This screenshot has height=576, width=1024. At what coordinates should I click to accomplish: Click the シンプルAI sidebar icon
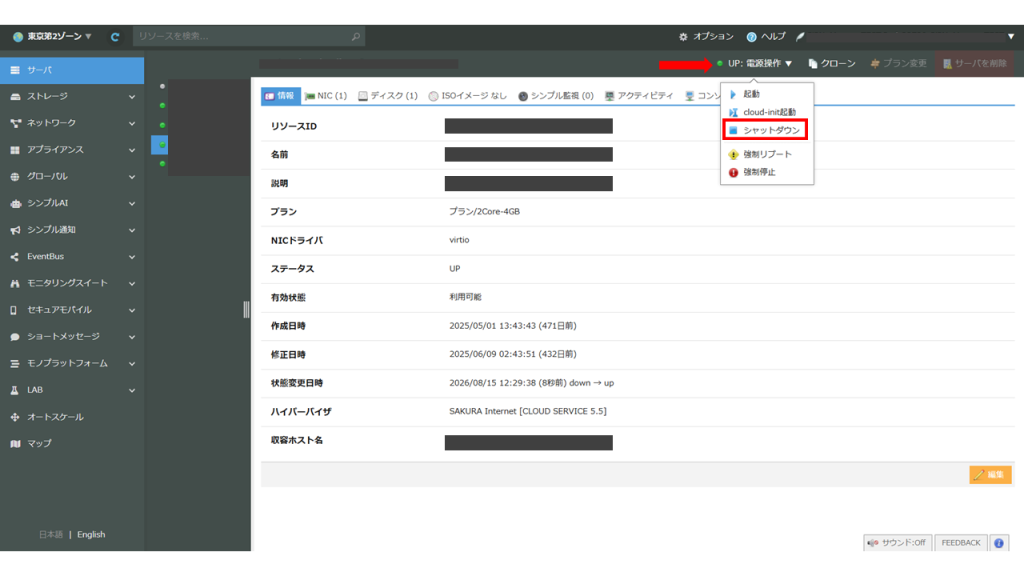[x=15, y=204]
